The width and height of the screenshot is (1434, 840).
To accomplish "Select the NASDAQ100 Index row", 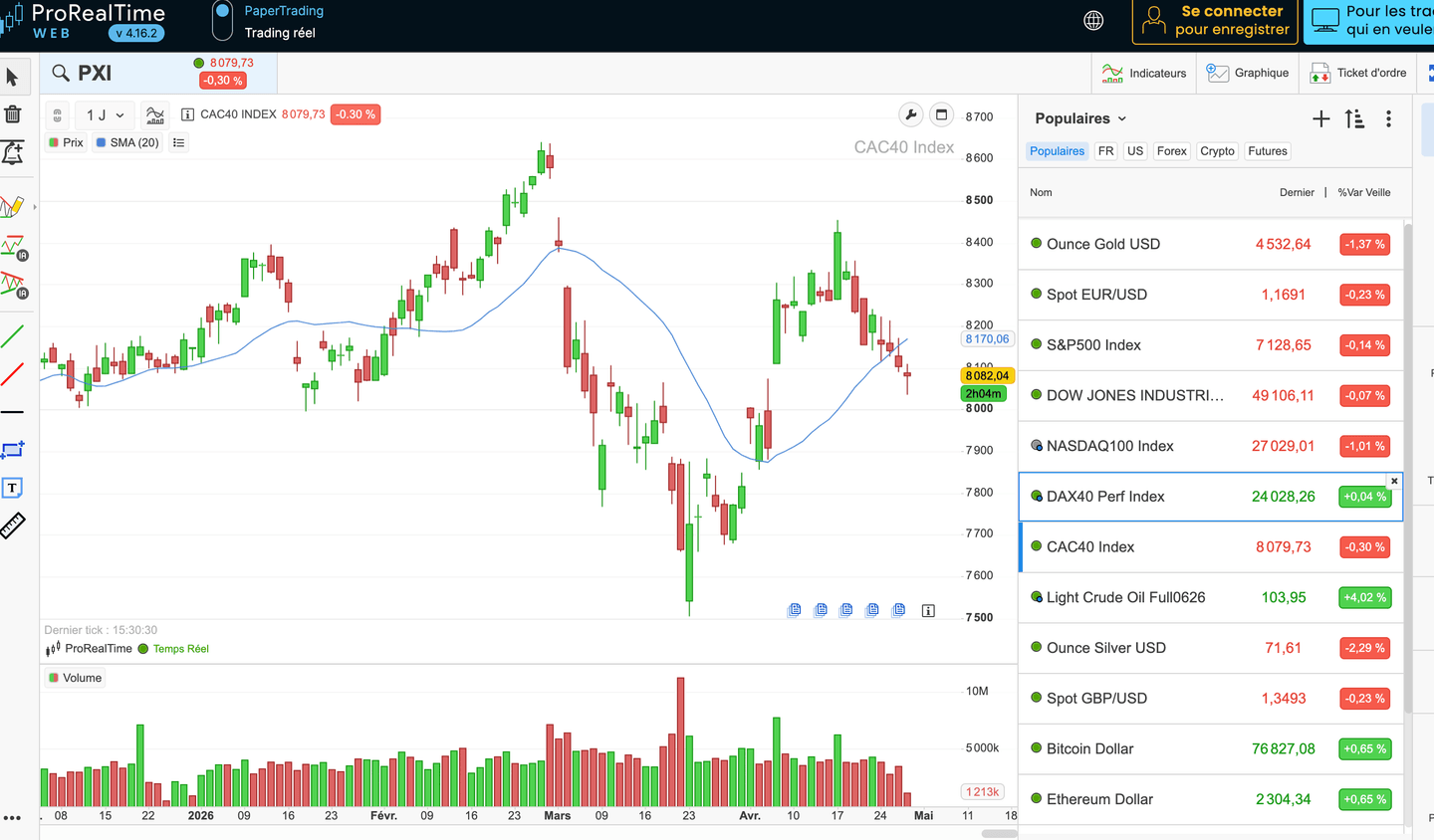I will pos(1211,446).
